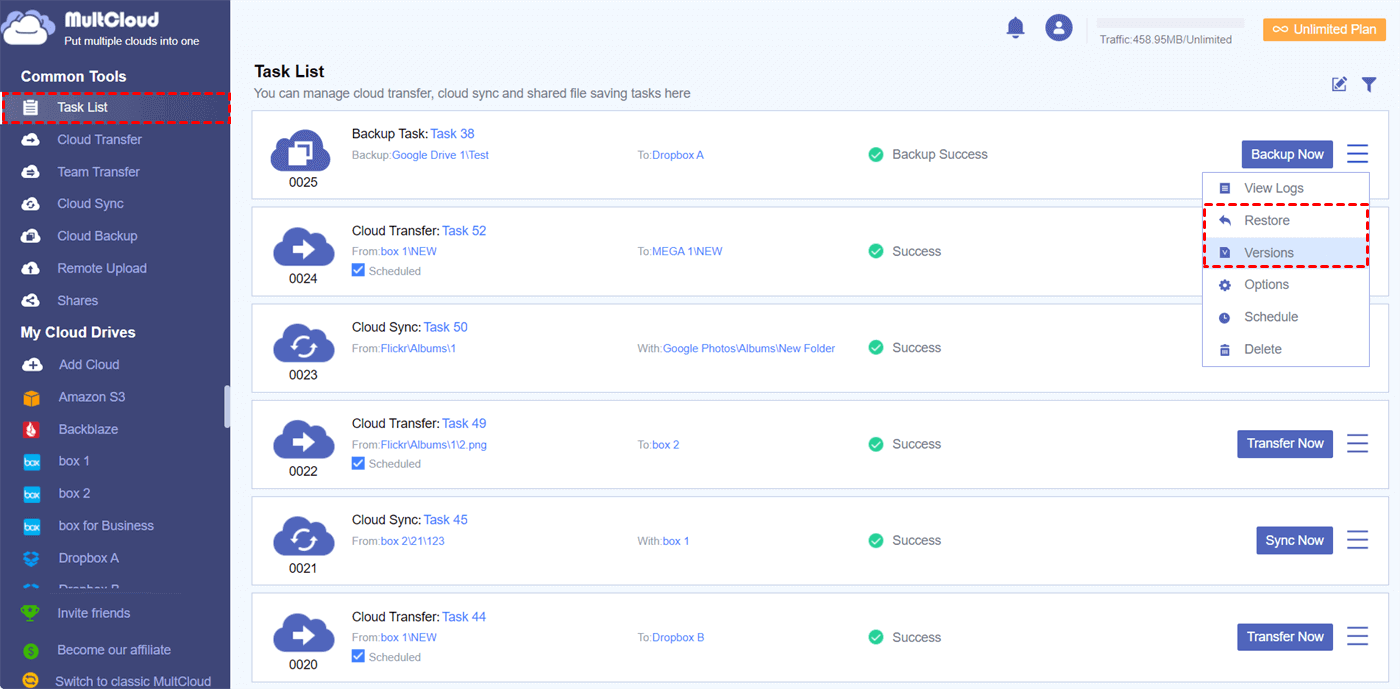Screen dimensions: 1400x689
Task: Open the user account avatar
Action: click(x=1058, y=28)
